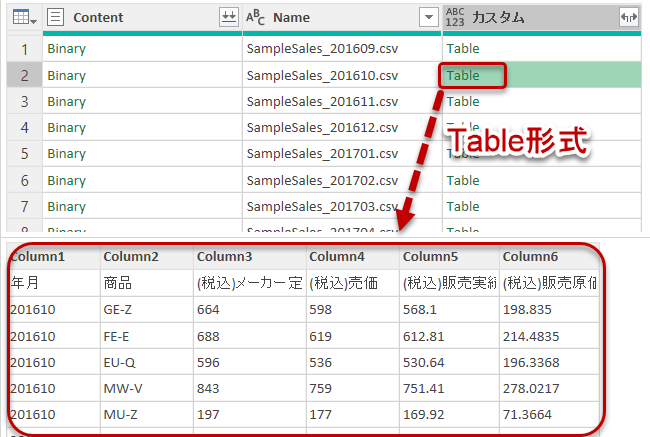Click preview cell MU-Z
Viewport: 650px width, 437px height.
point(147,414)
